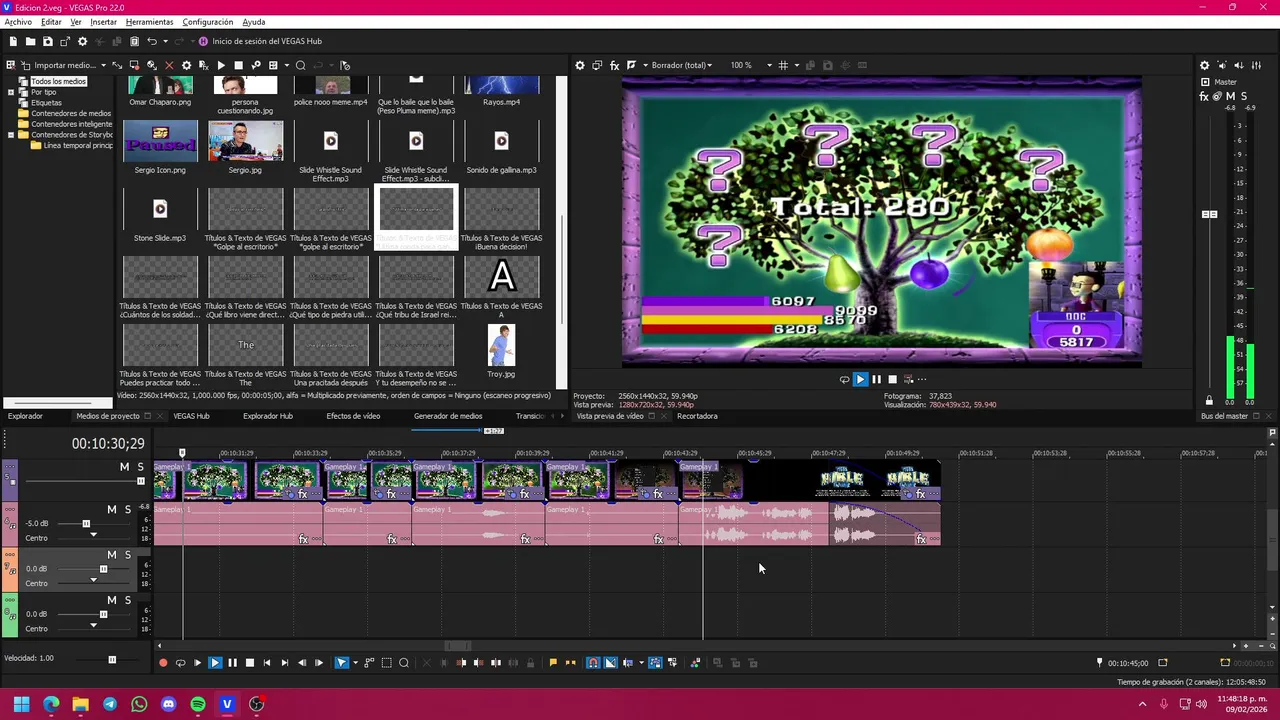Switch to the Recortadora tab
The height and width of the screenshot is (720, 1280).
coord(697,416)
